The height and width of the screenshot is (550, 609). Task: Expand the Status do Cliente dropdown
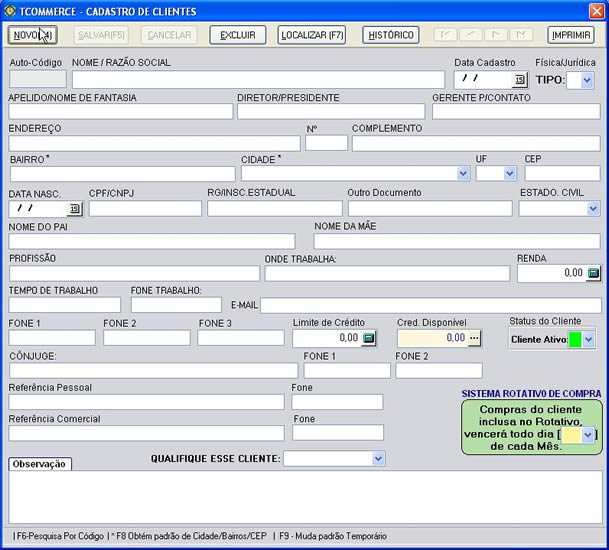pyautogui.click(x=588, y=339)
